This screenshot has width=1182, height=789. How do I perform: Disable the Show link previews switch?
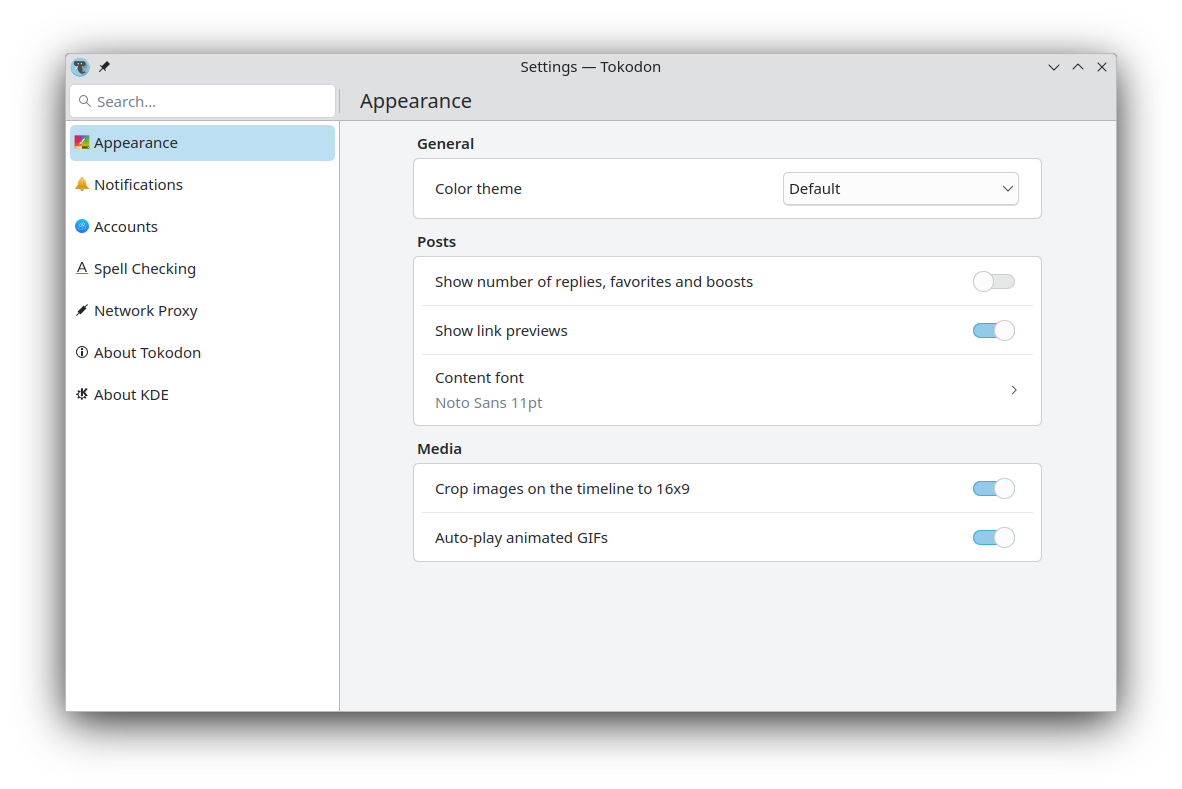[x=993, y=331]
